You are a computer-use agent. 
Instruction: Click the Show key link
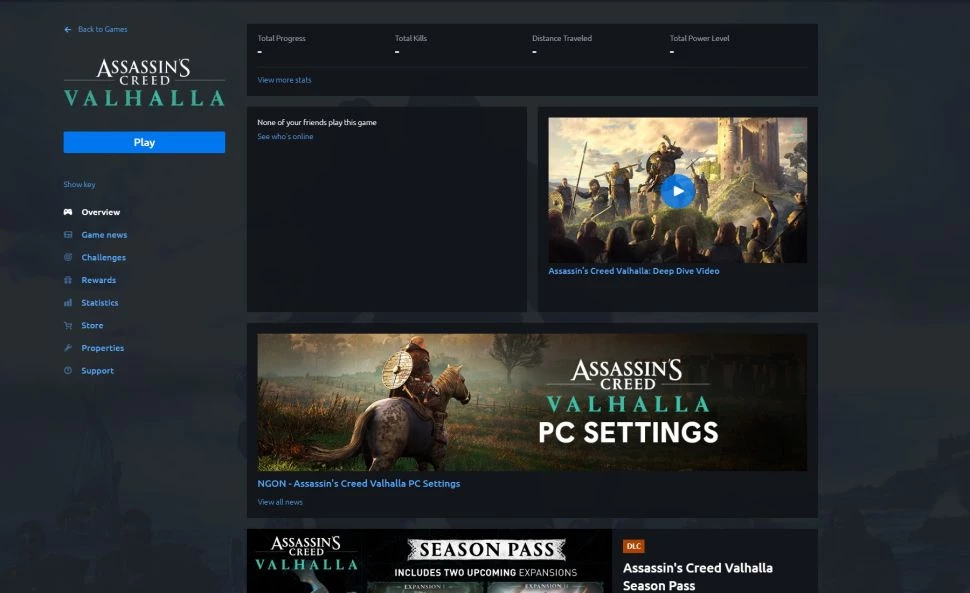pos(79,184)
